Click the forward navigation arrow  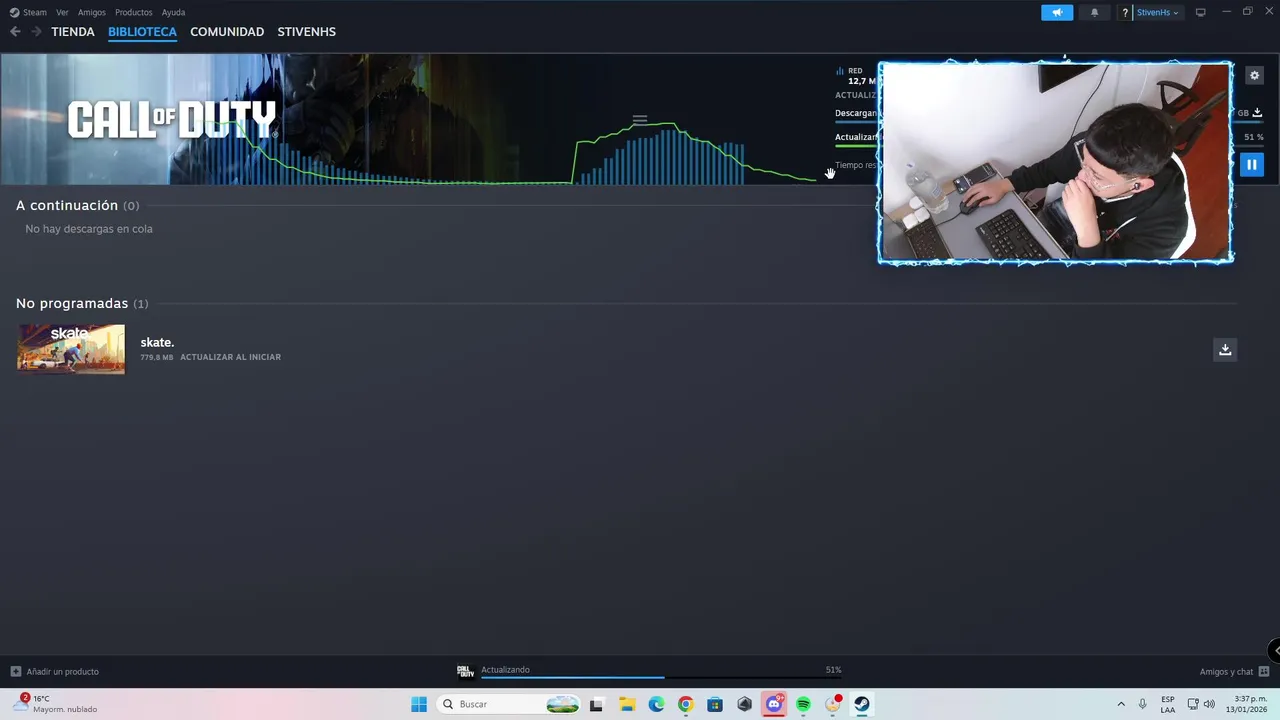36,32
